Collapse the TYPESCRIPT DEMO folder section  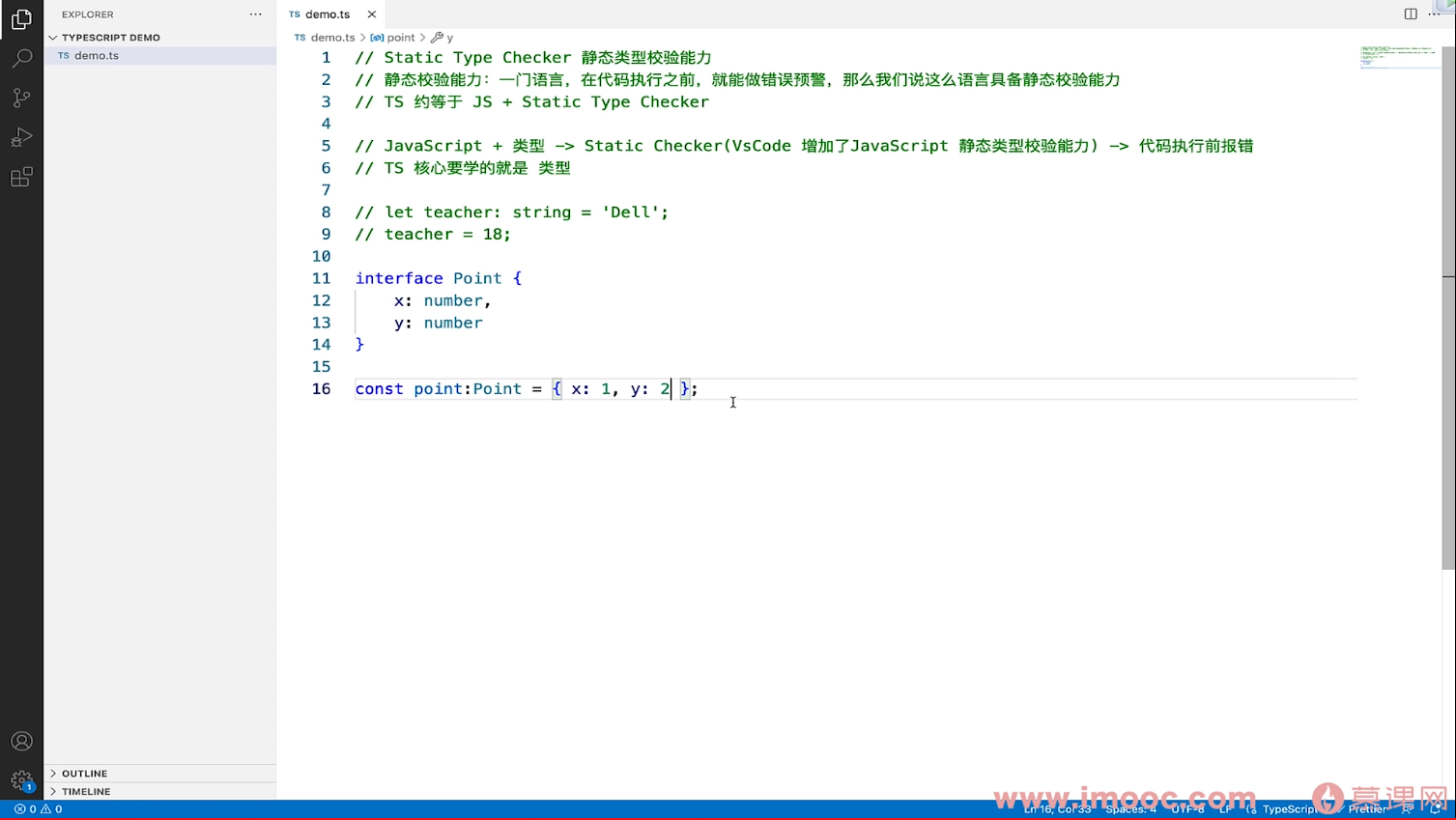[x=104, y=38]
